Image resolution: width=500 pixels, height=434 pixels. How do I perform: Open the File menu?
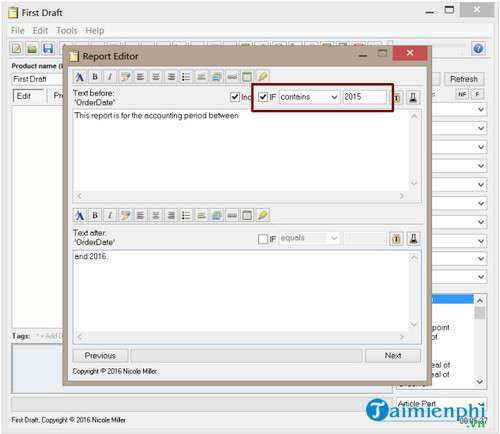[x=18, y=31]
